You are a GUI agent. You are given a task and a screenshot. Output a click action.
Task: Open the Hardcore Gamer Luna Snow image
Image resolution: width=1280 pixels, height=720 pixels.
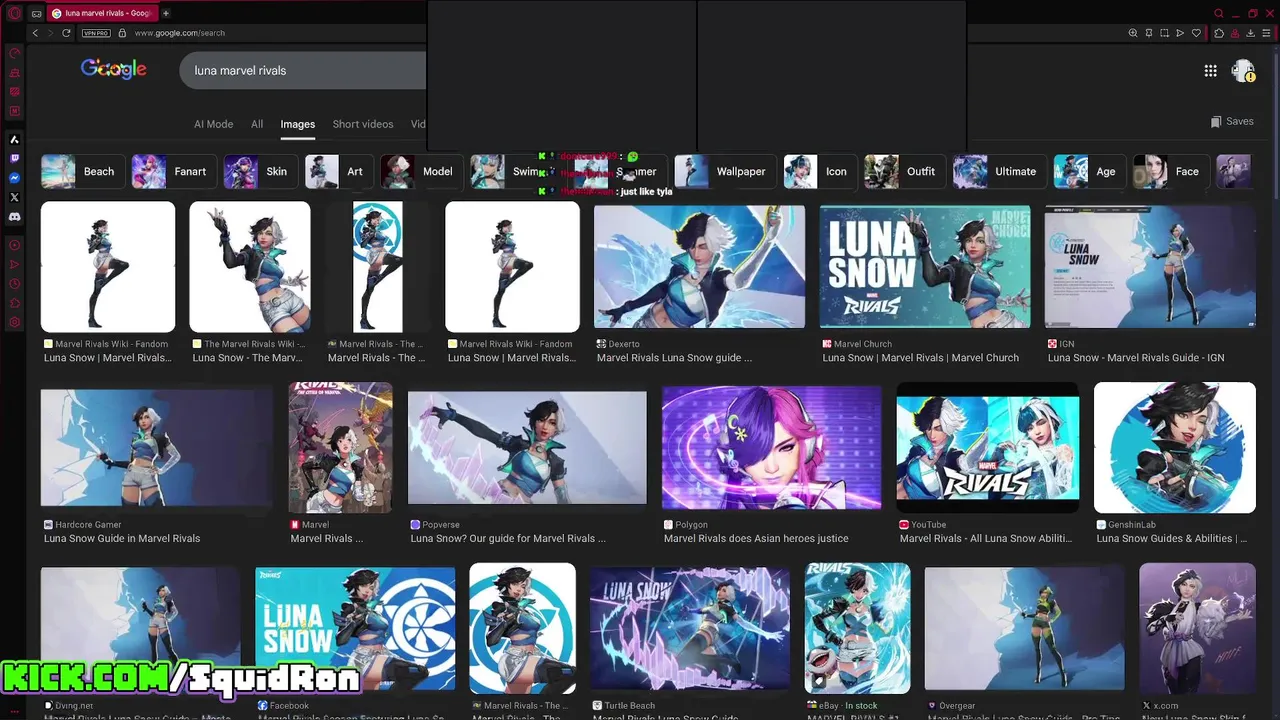point(157,448)
